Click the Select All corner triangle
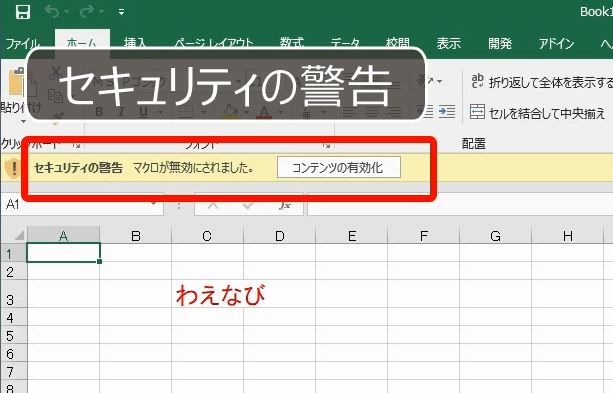The width and height of the screenshot is (613, 393). click(19, 235)
